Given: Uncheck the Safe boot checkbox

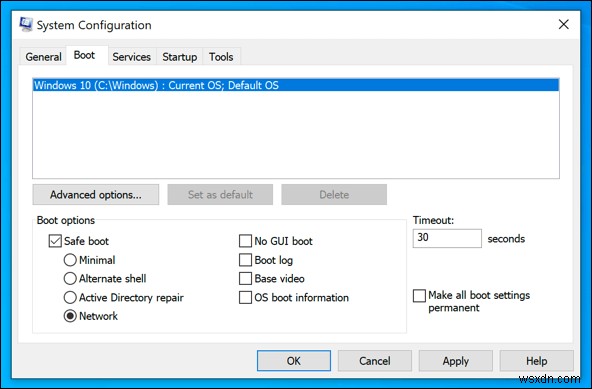Looking at the screenshot, I should (55, 241).
